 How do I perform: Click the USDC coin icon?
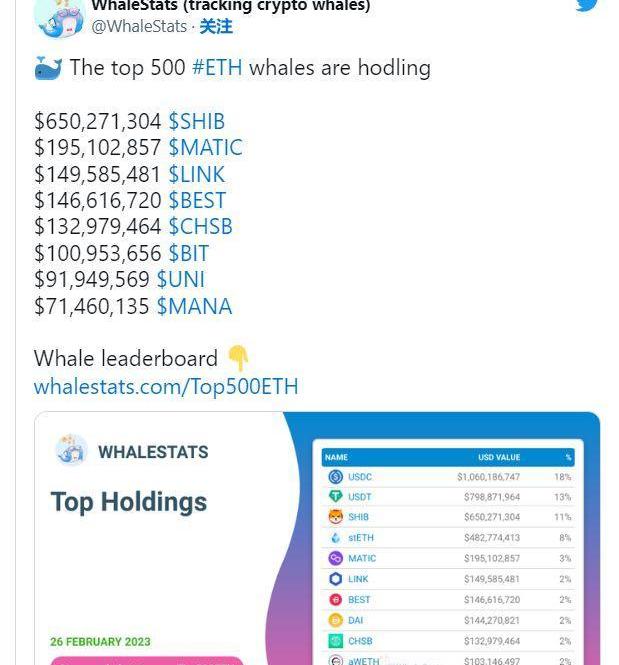coord(336,477)
